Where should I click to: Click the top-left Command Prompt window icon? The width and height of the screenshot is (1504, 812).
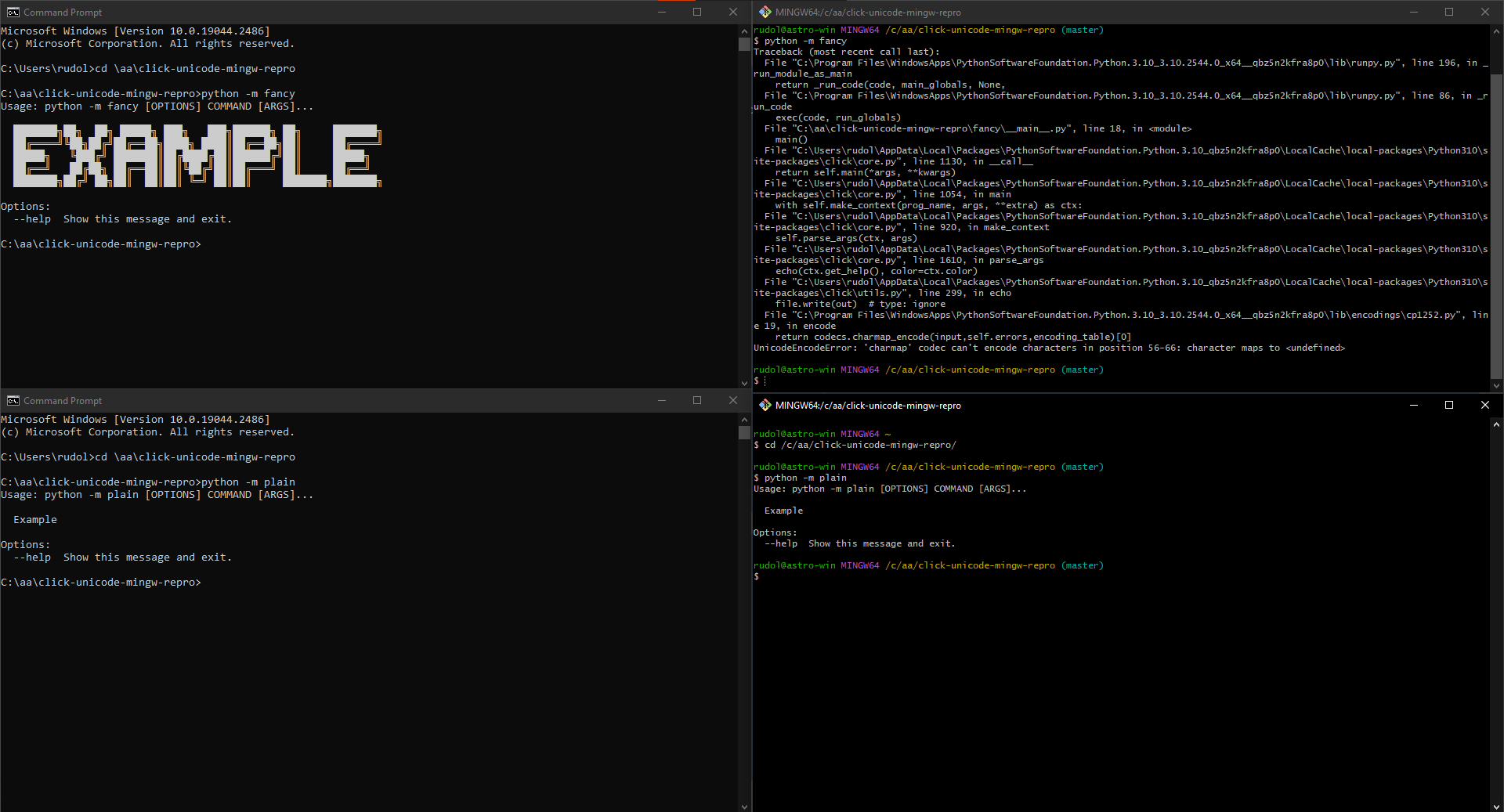(x=13, y=13)
